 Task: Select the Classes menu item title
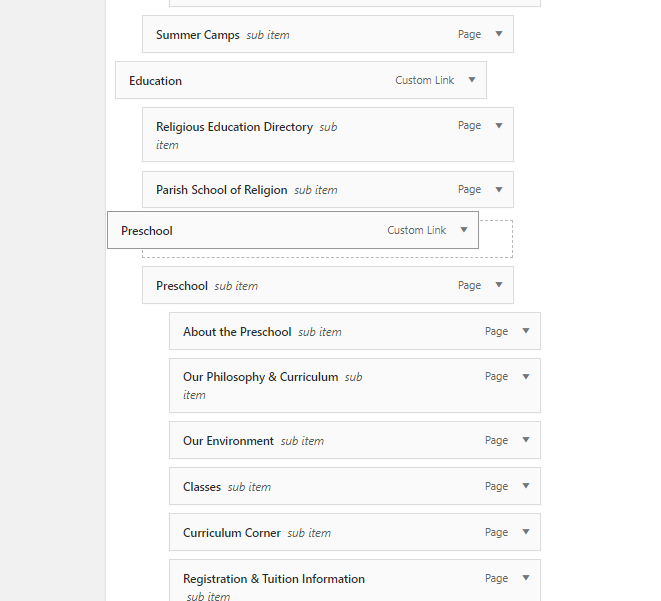point(202,487)
